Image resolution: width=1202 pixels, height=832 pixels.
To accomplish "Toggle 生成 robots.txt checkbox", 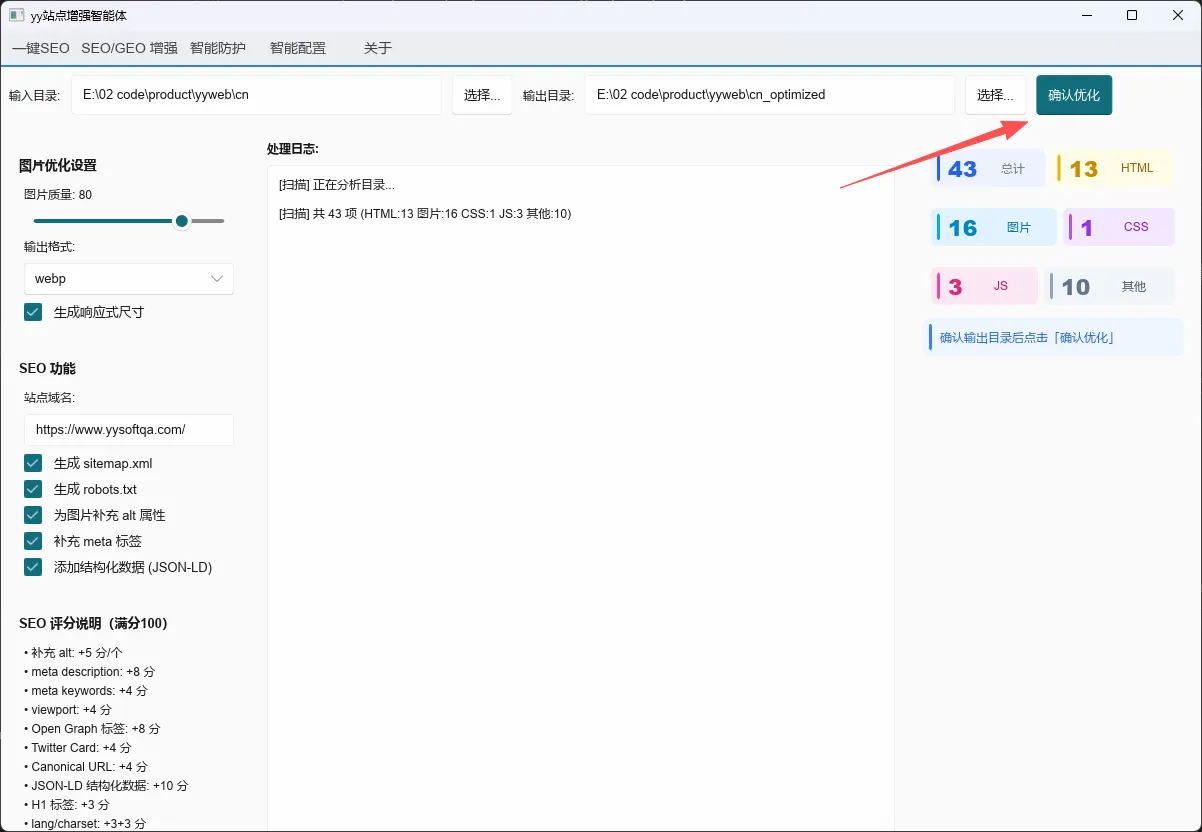I will click(33, 489).
